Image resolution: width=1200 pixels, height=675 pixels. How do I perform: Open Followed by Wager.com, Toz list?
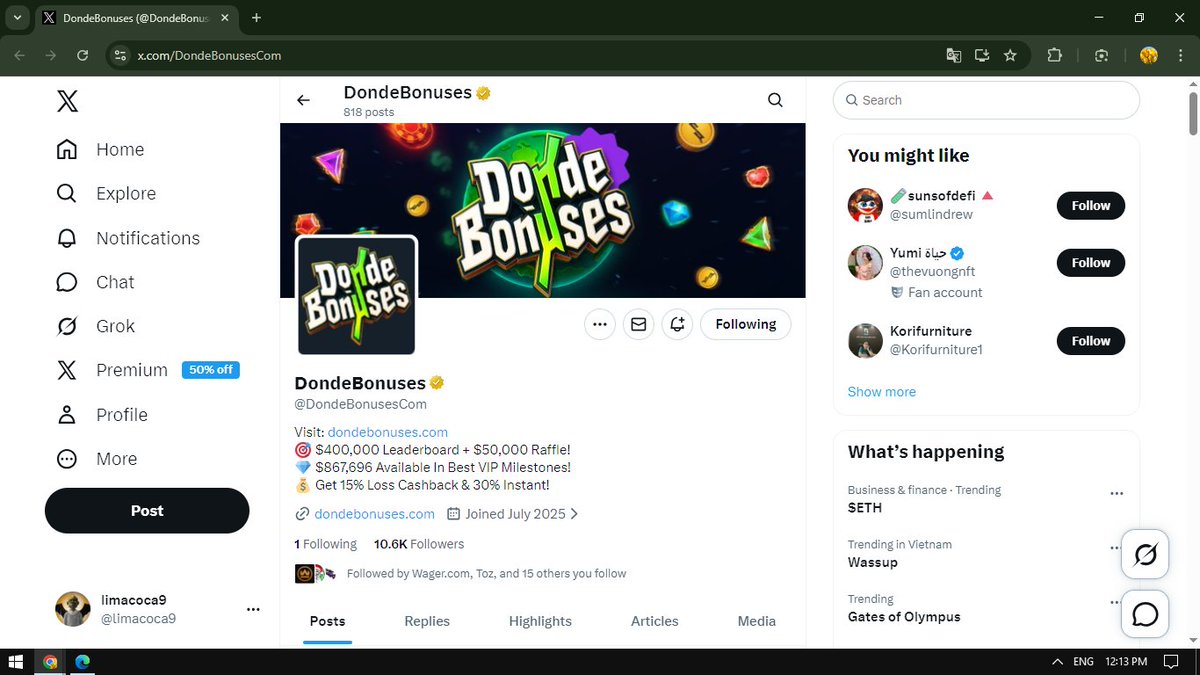pyautogui.click(x=486, y=574)
